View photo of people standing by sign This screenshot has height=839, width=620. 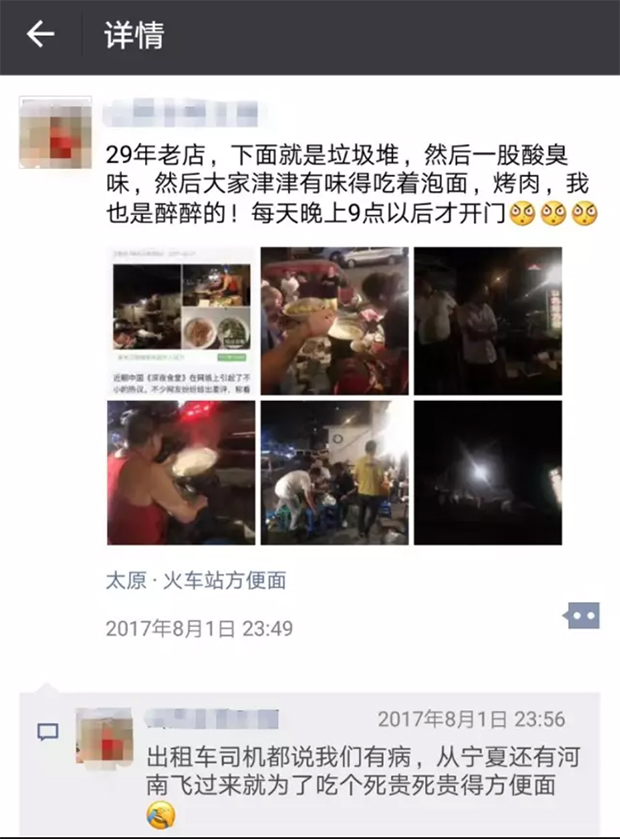point(488,321)
